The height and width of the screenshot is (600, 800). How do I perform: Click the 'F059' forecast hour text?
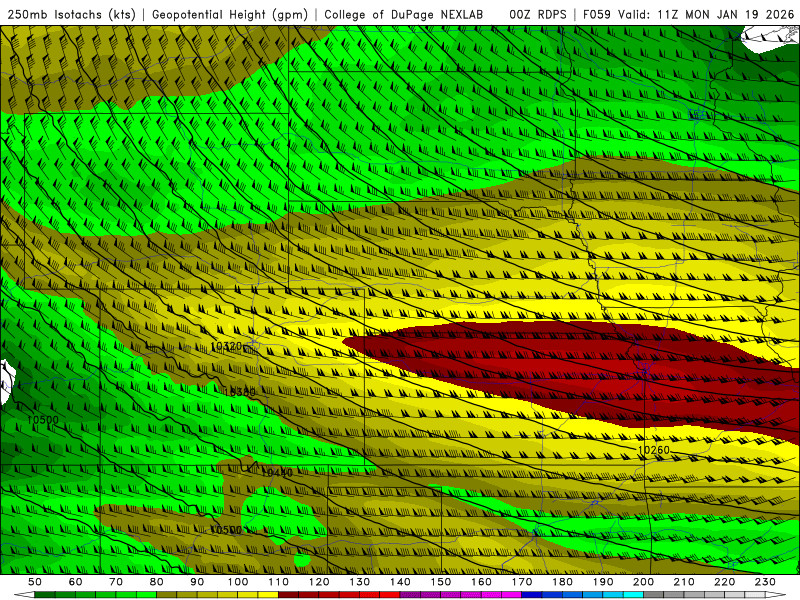tap(597, 15)
